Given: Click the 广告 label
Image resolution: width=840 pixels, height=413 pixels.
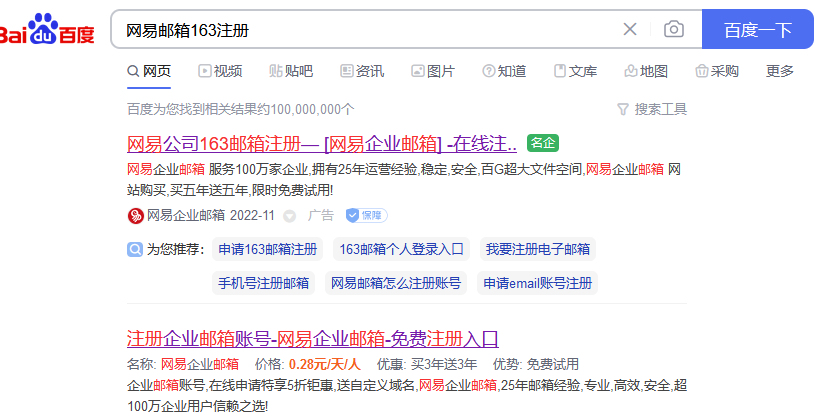Looking at the screenshot, I should tap(320, 215).
